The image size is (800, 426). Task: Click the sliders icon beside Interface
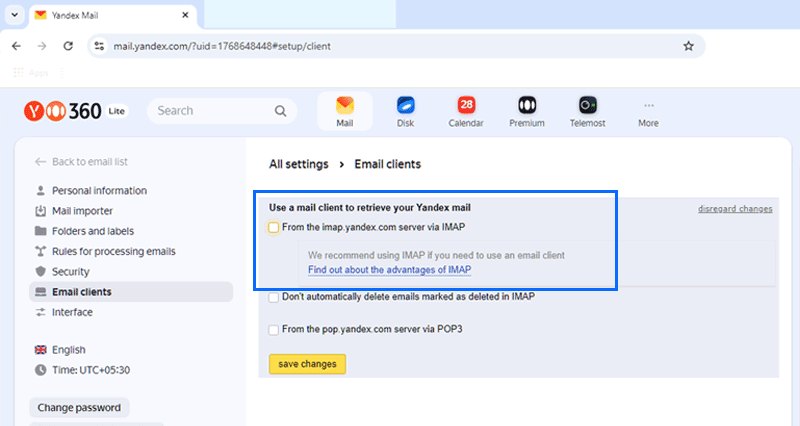coord(40,312)
